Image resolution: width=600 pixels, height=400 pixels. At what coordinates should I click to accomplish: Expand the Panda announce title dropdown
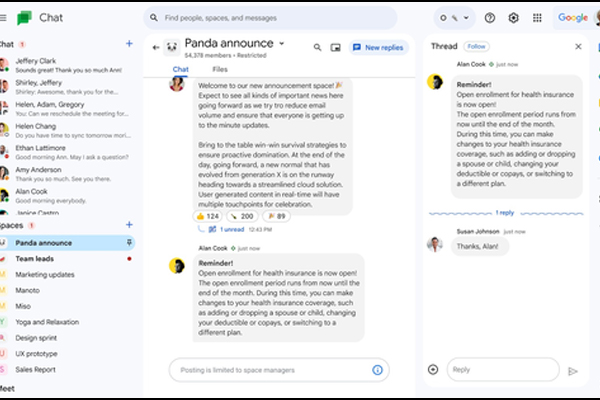pyautogui.click(x=282, y=43)
